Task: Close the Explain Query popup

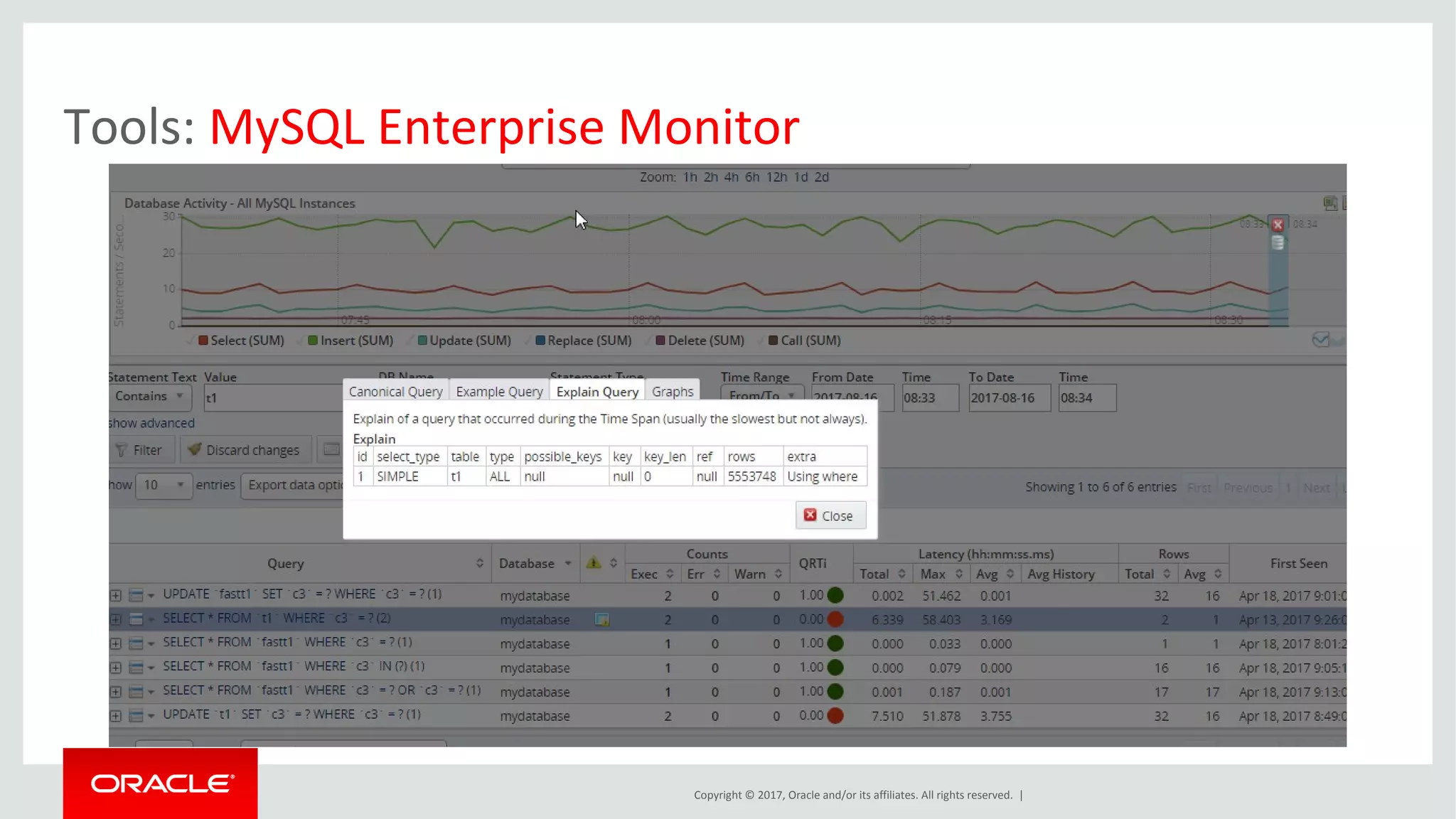Action: click(830, 515)
